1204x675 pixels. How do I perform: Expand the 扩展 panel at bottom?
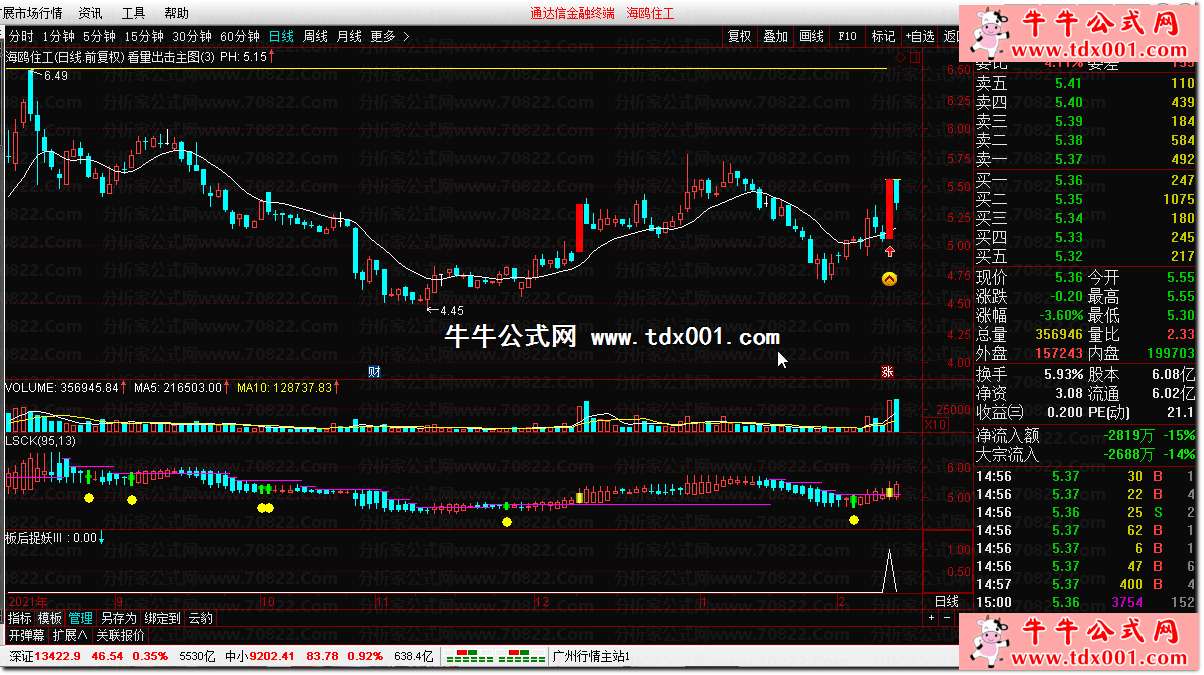pos(71,635)
